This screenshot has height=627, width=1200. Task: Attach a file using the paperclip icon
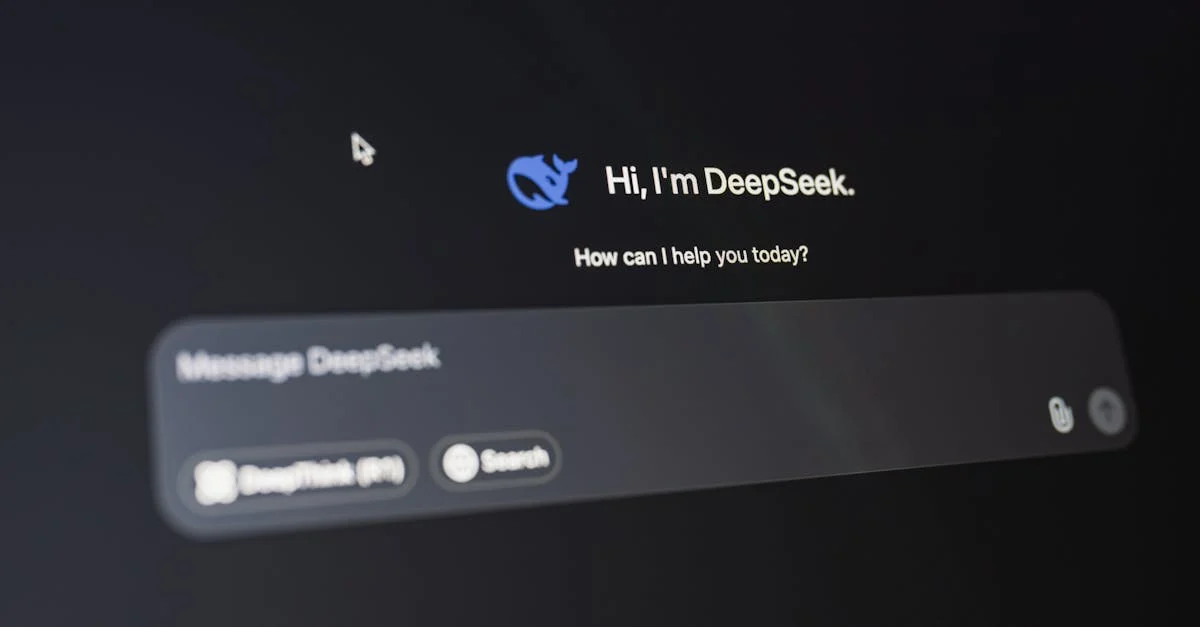pyautogui.click(x=1060, y=414)
